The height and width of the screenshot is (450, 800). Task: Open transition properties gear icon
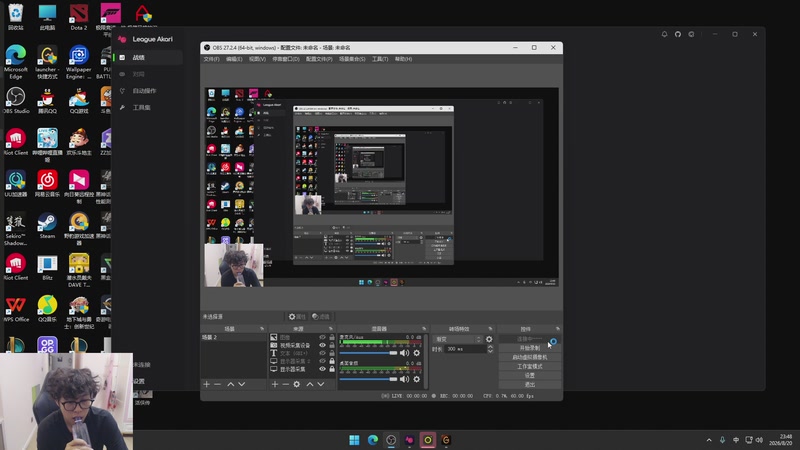(489, 339)
